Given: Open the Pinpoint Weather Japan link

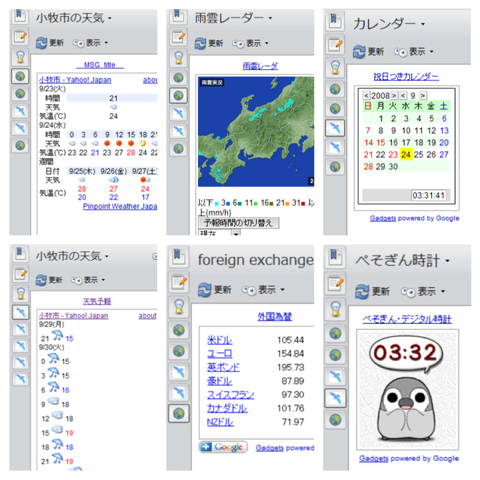Looking at the screenshot, I should pos(120,206).
